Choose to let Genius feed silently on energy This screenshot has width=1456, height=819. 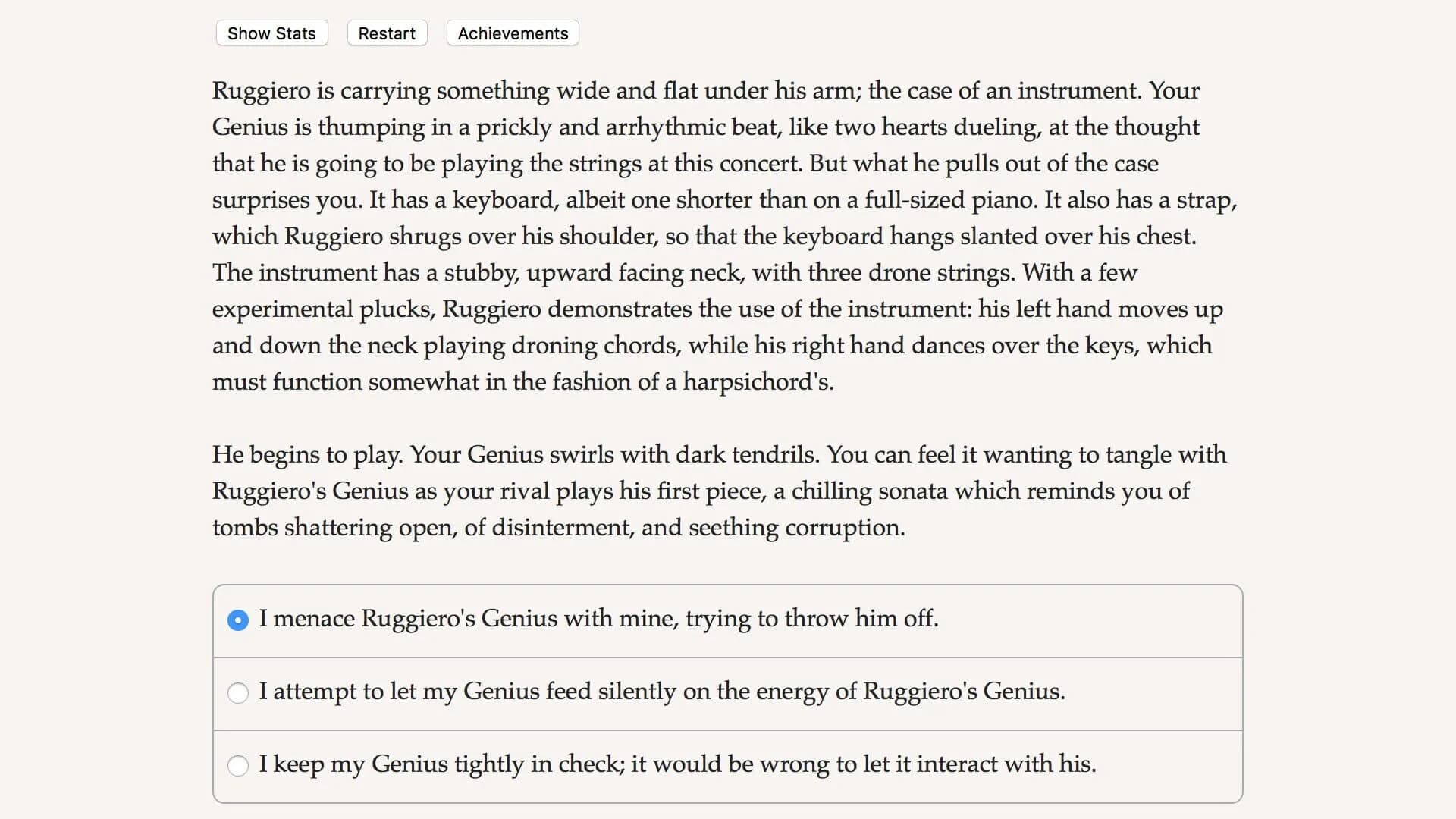coord(663,692)
